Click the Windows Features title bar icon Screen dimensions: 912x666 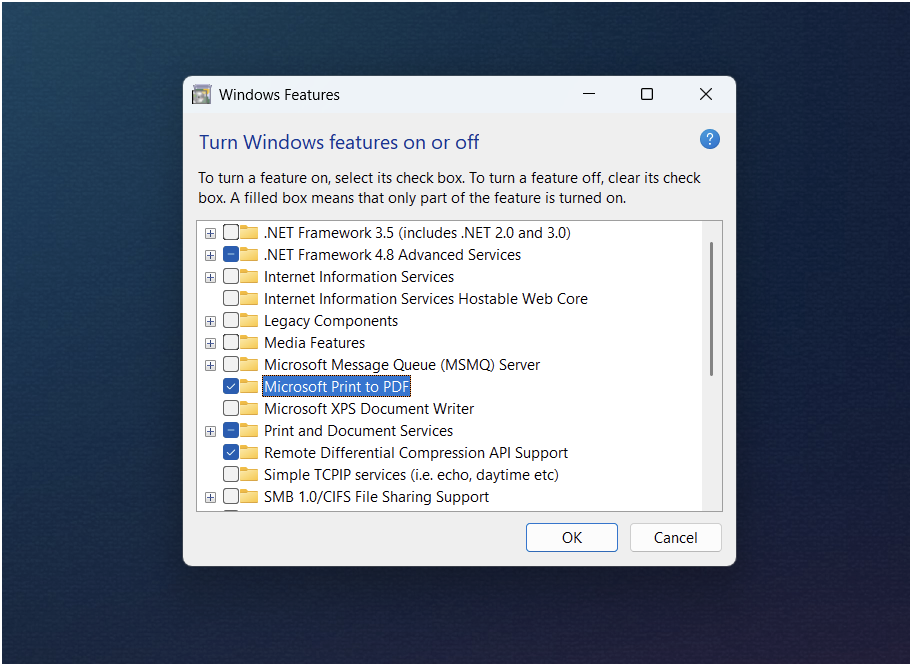pos(202,94)
